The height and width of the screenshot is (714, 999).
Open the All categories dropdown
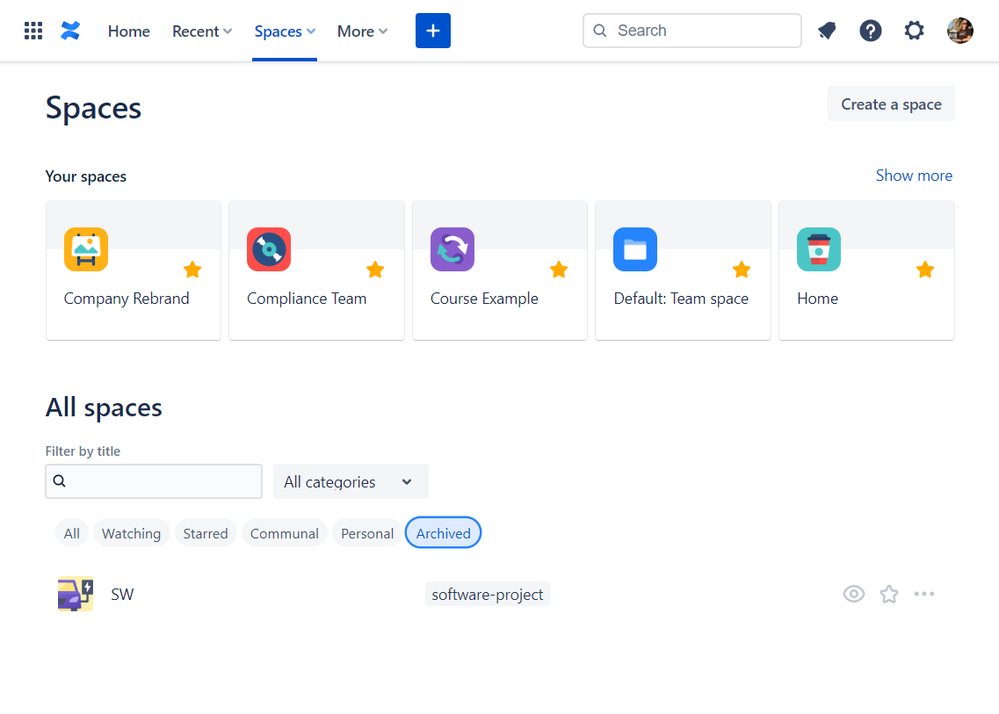pyautogui.click(x=350, y=482)
